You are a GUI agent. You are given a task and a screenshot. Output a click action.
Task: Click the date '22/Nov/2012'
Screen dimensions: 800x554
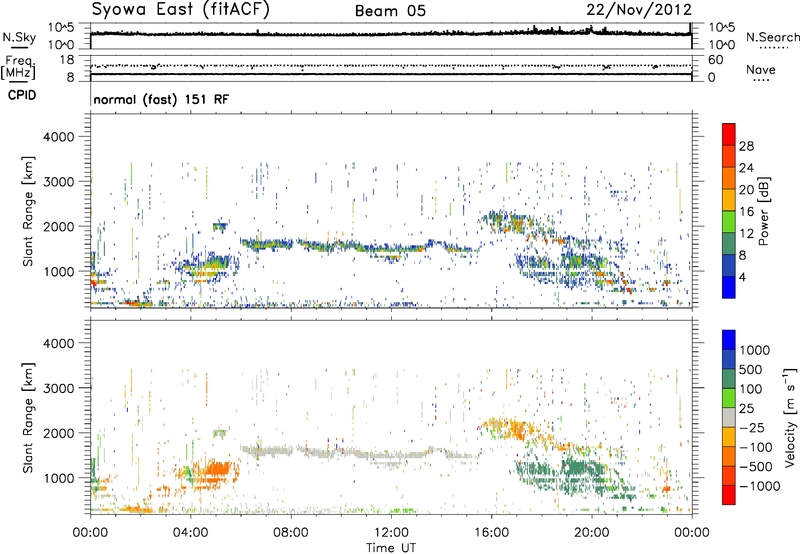tap(639, 10)
